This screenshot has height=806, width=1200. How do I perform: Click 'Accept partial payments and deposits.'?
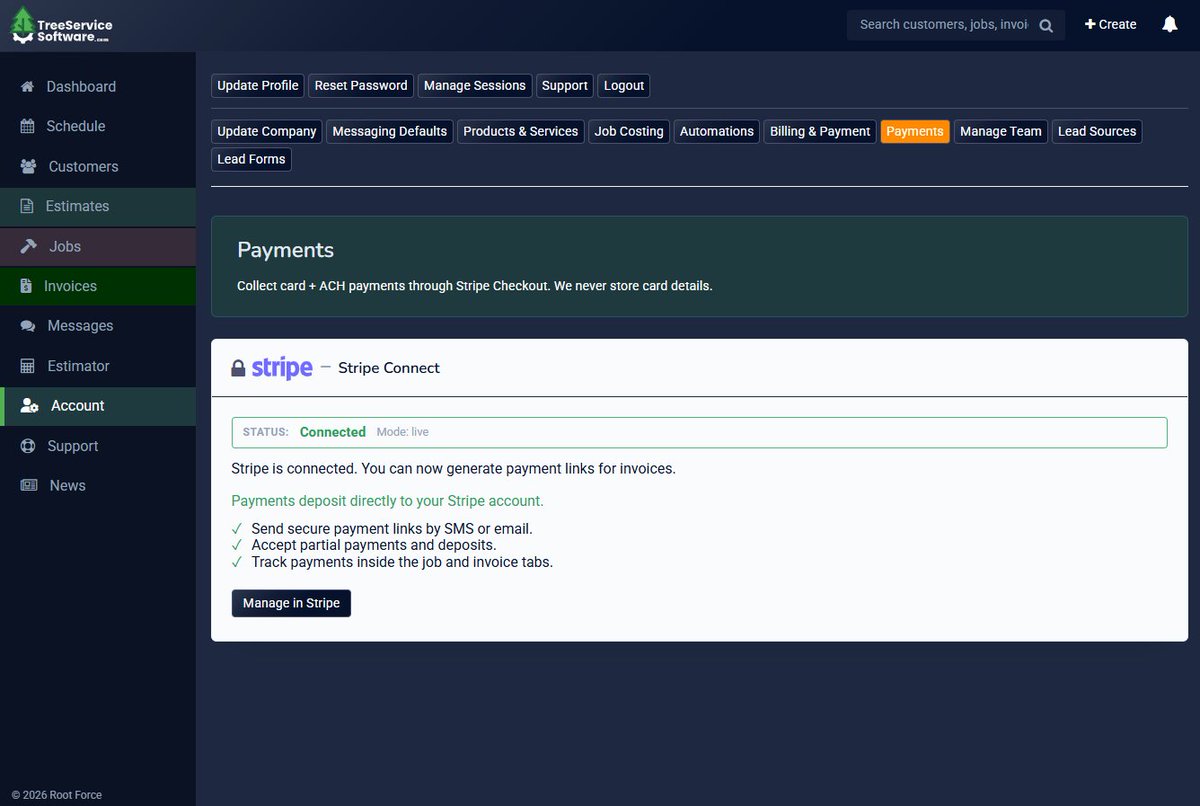[374, 545]
